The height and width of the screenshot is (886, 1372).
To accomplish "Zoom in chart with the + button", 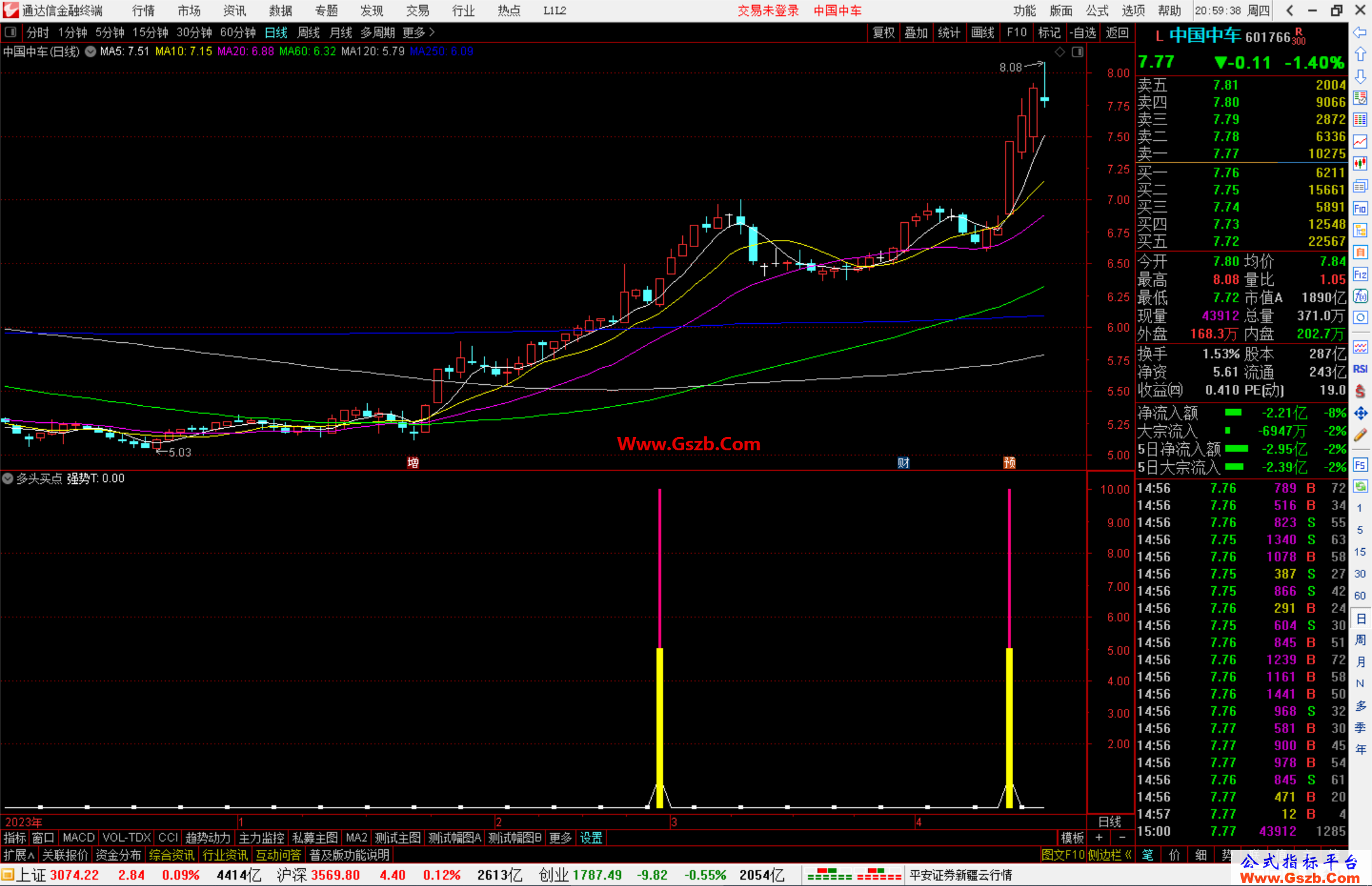I will 1099,838.
